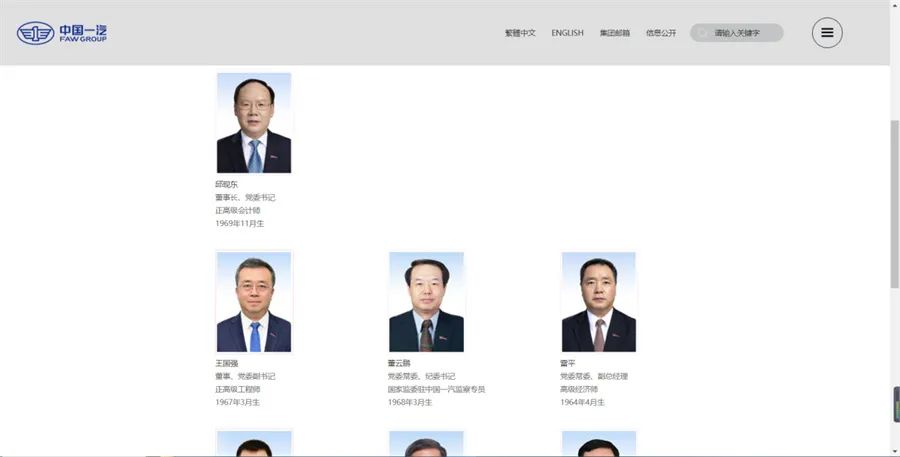Click the portrait above 纪委书记 title
This screenshot has width=900, height=457.
(426, 302)
